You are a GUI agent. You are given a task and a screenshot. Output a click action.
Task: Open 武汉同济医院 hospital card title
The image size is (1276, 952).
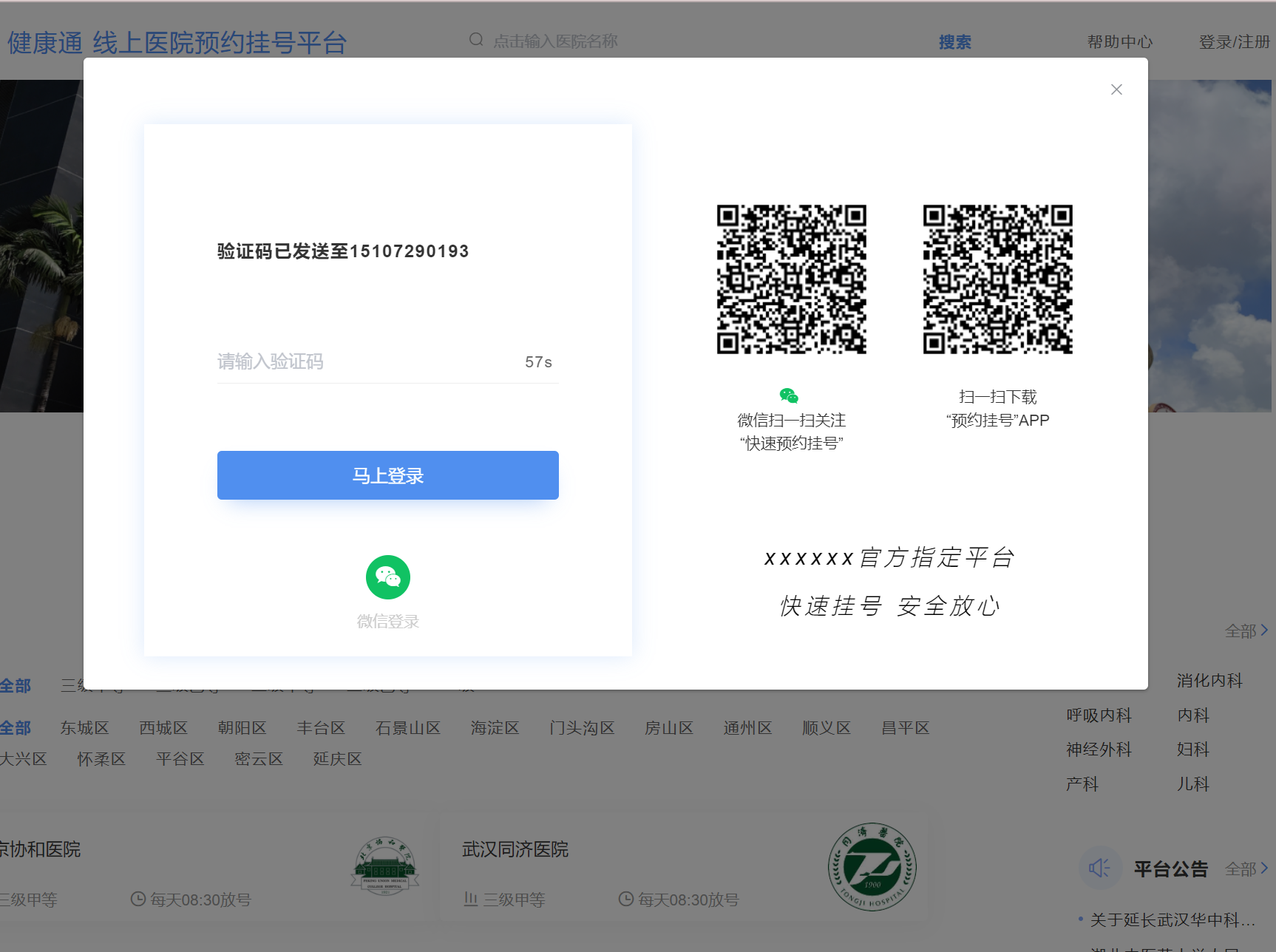click(x=515, y=849)
